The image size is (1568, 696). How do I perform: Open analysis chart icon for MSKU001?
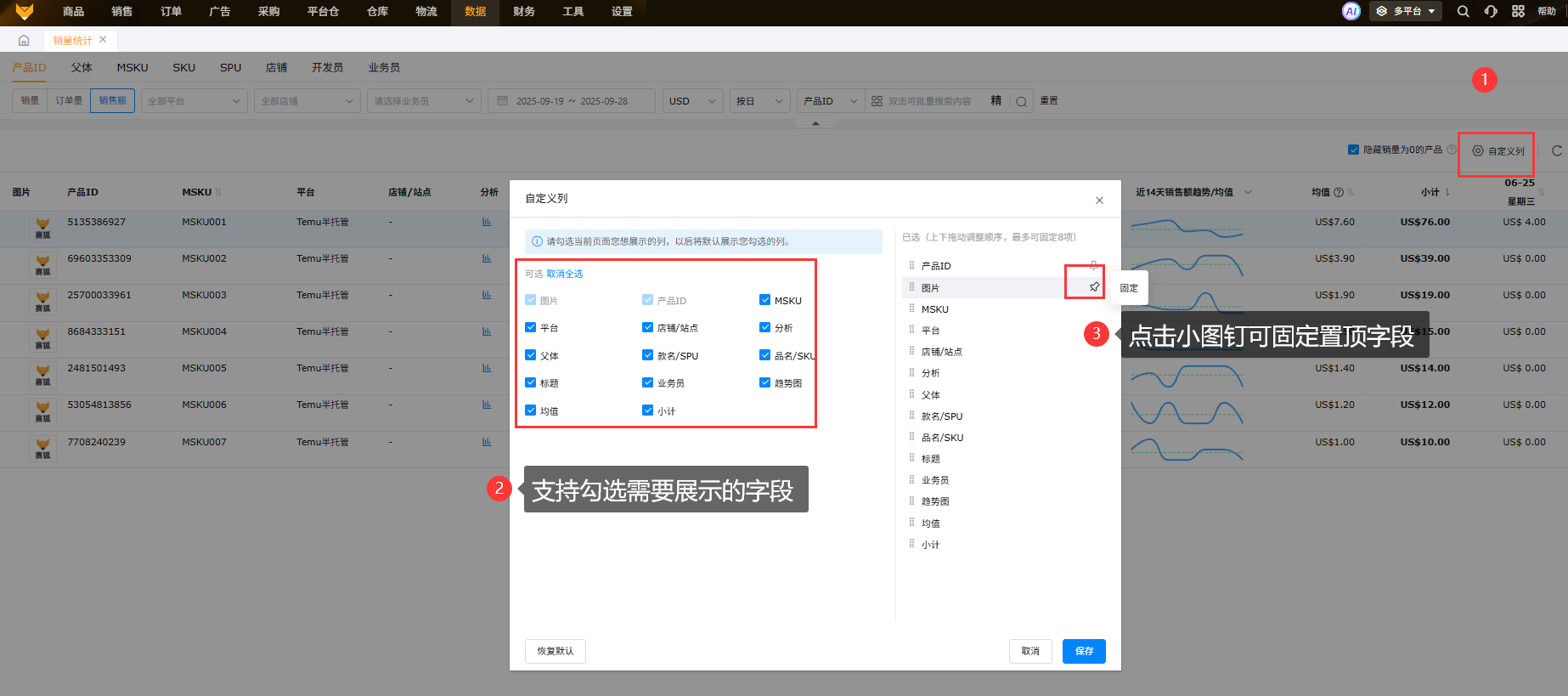click(487, 222)
